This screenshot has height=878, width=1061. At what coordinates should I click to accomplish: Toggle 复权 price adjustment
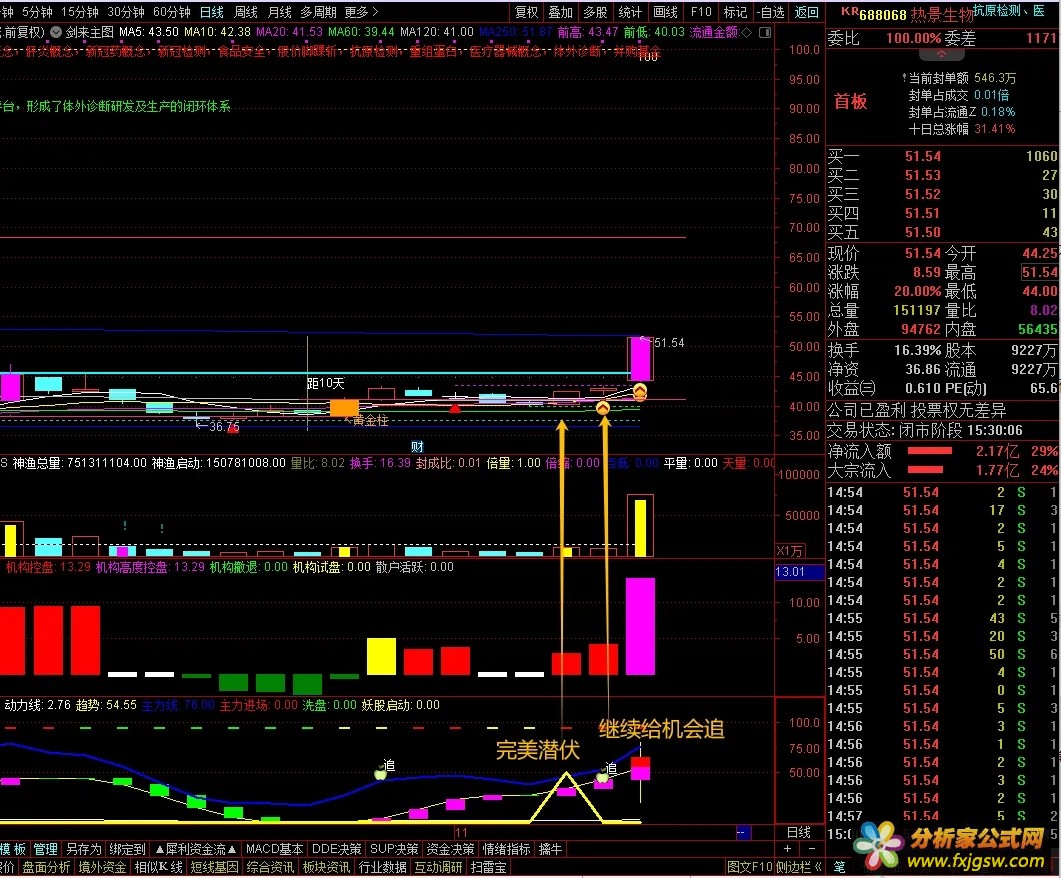pos(526,12)
